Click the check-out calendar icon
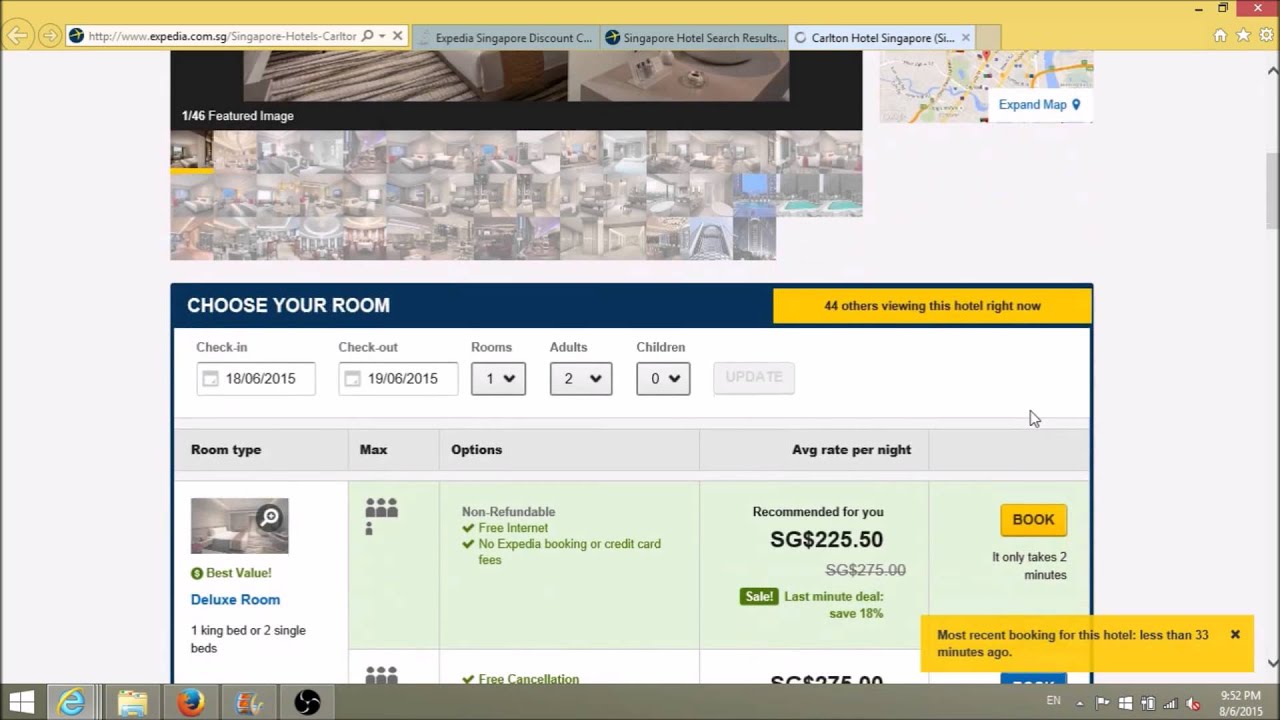This screenshot has width=1280, height=720. pos(352,379)
